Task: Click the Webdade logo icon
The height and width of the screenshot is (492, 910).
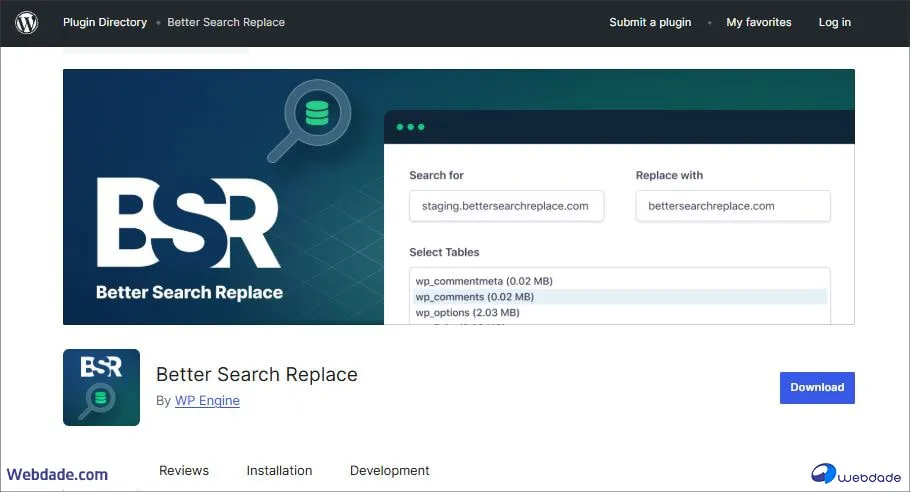Action: (825, 473)
